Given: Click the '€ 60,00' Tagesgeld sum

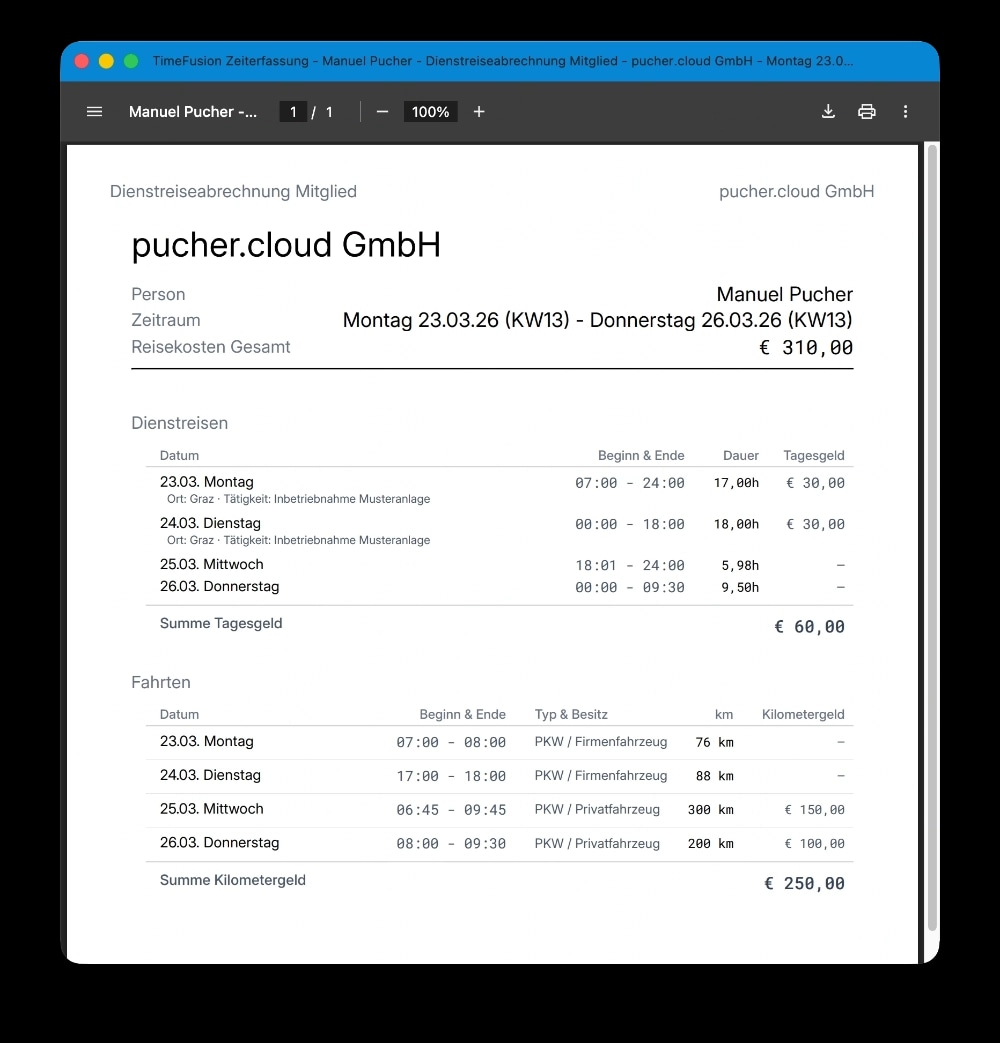Looking at the screenshot, I should (x=810, y=627).
